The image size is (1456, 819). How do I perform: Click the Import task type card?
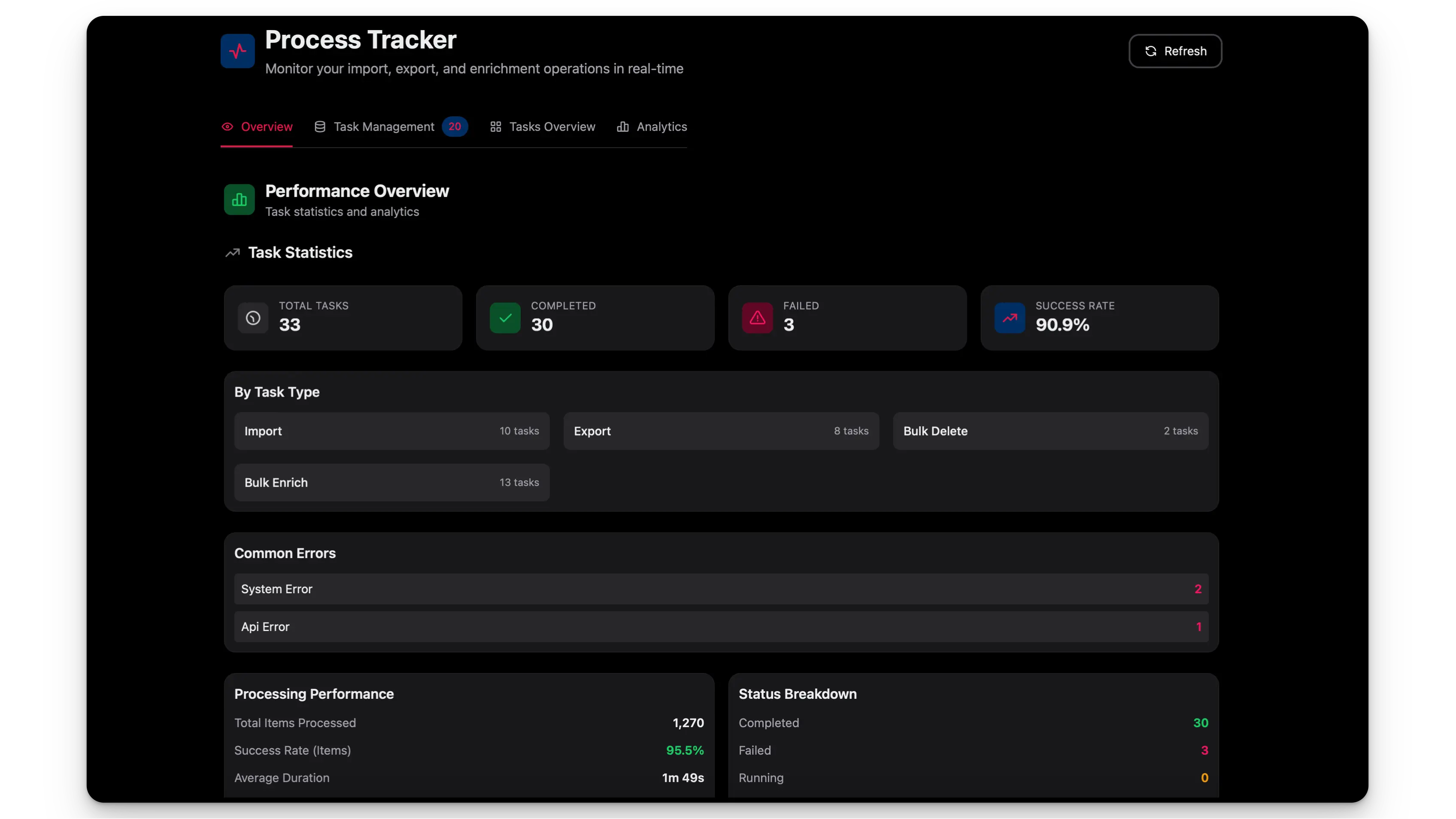pyautogui.click(x=392, y=431)
